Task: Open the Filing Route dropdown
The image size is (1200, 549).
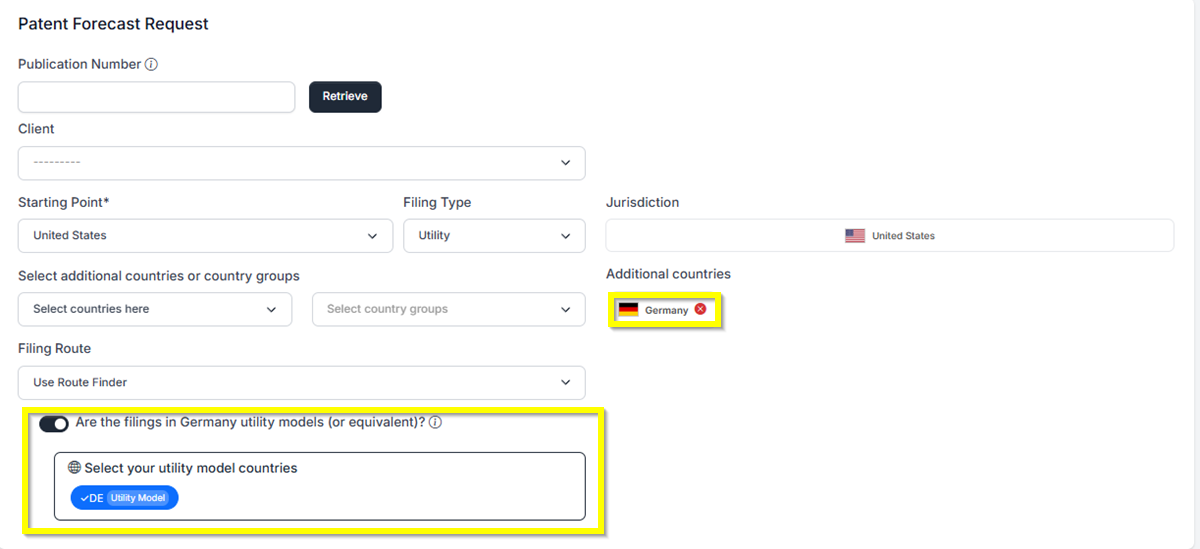Action: tap(301, 382)
